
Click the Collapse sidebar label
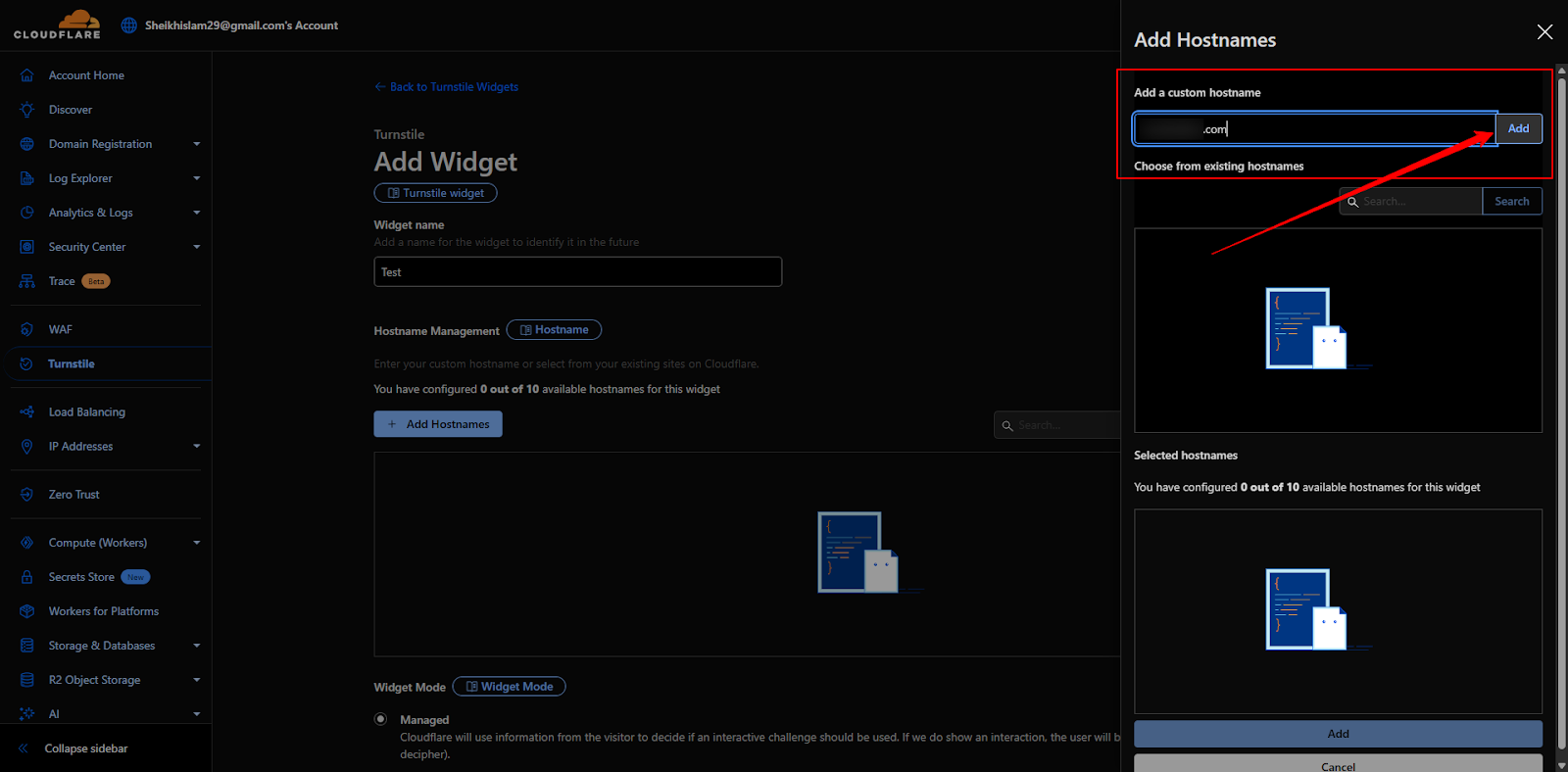[x=86, y=748]
